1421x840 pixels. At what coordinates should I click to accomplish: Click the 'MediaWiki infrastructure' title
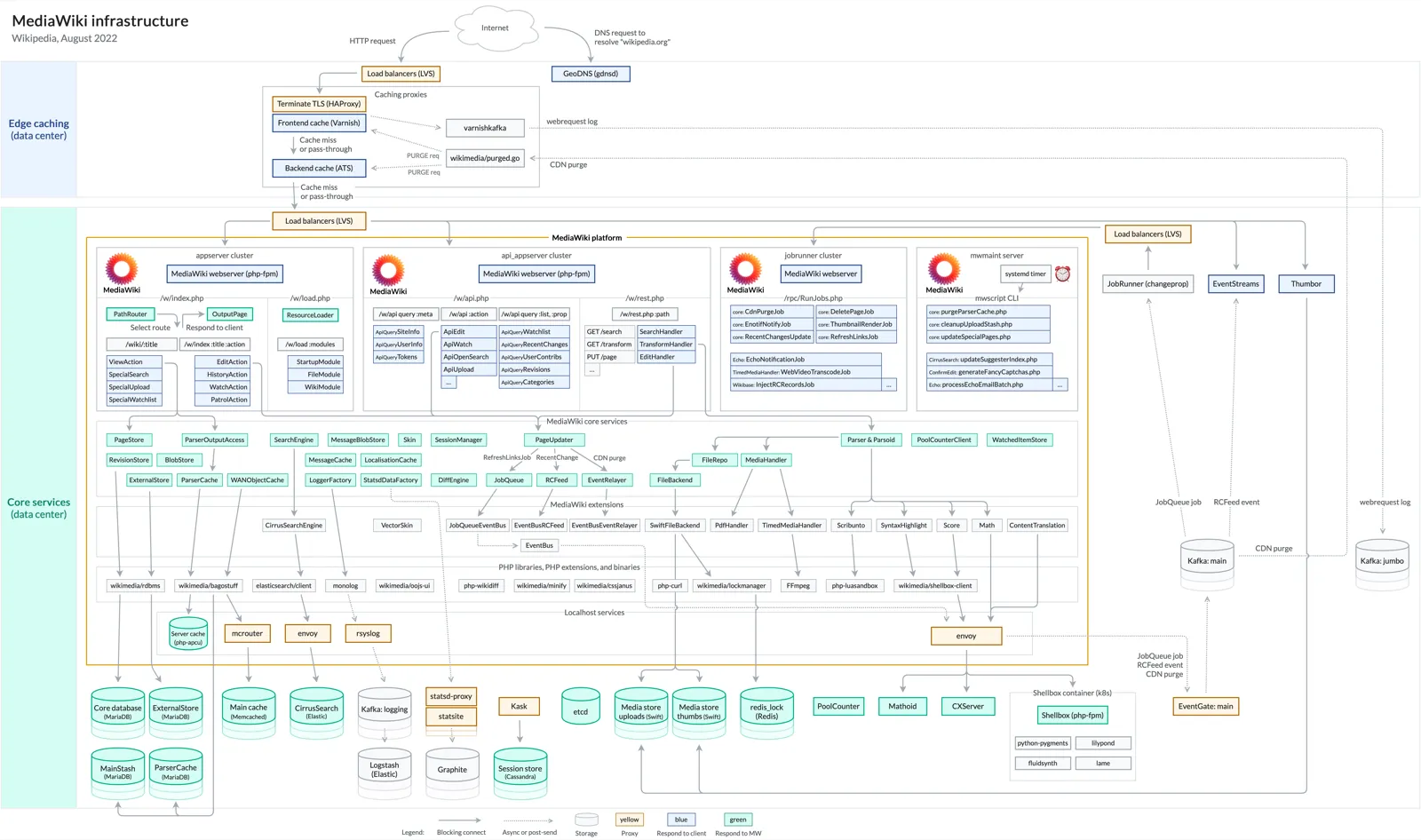100,20
